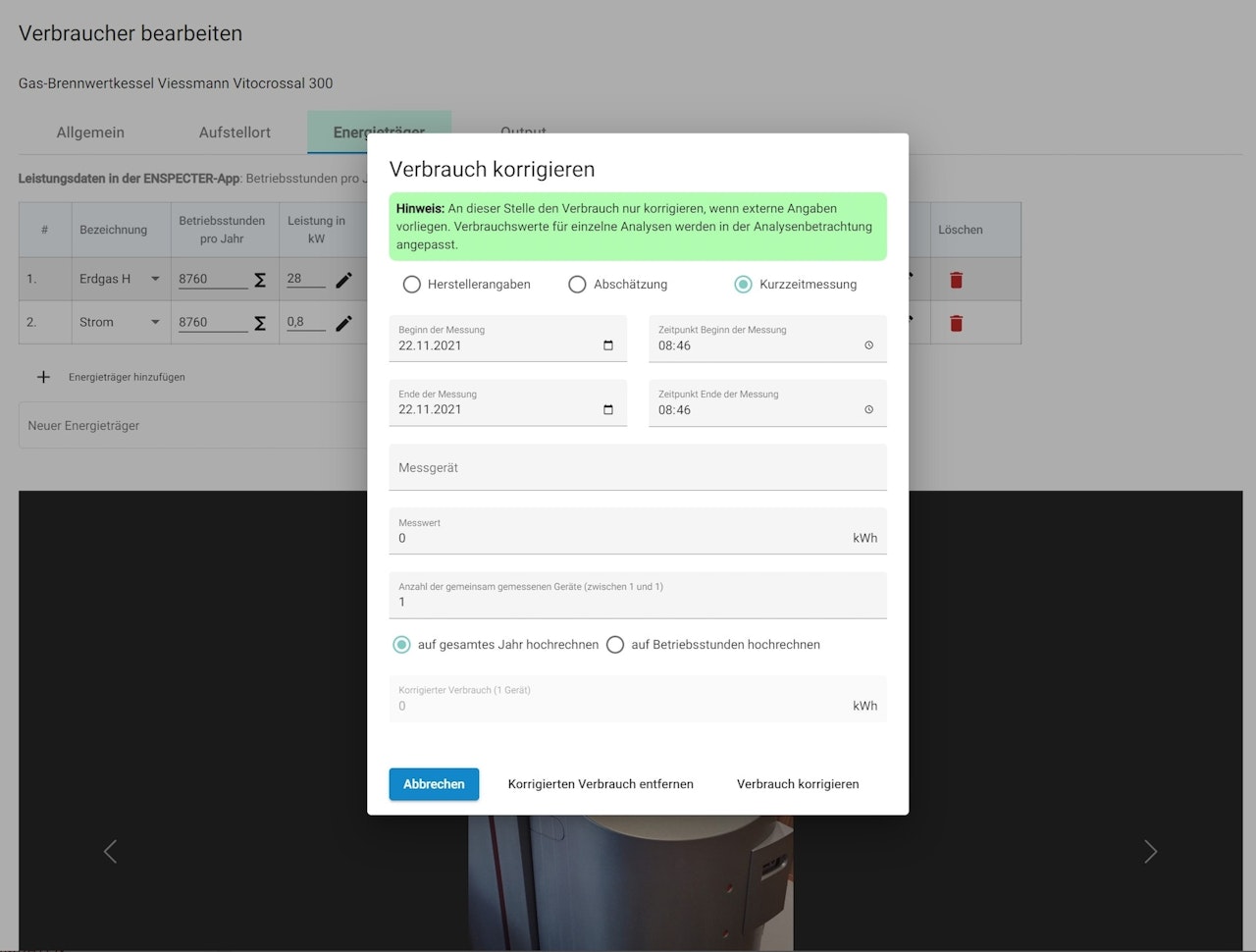
Task: Switch to the Aufstellort tab
Action: click(x=235, y=132)
